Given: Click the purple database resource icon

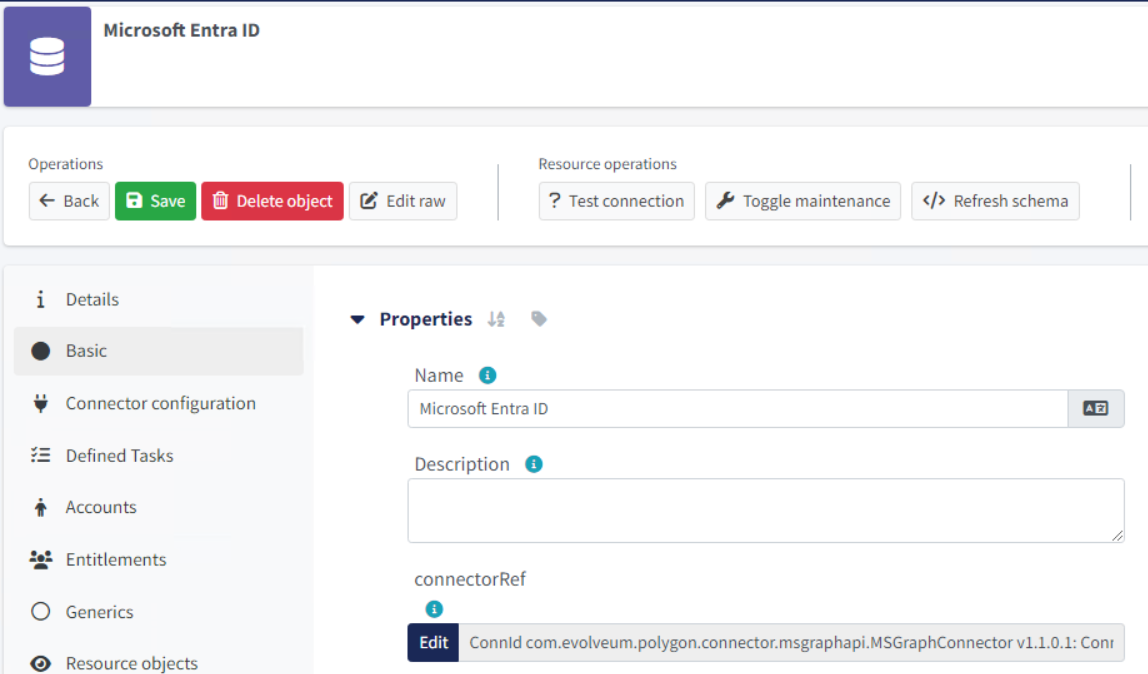Looking at the screenshot, I should pos(47,56).
